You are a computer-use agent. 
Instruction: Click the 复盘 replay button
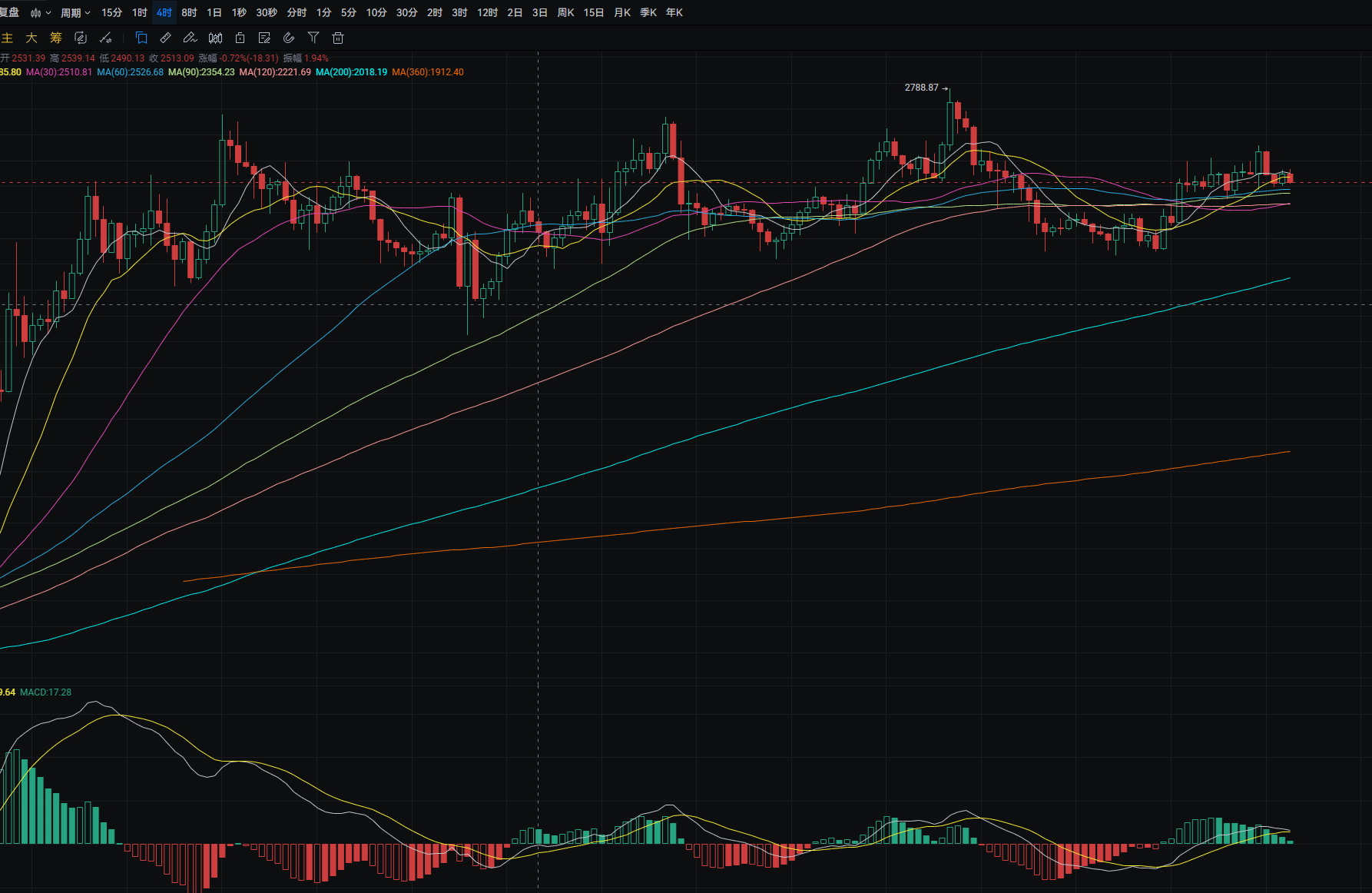[x=10, y=13]
